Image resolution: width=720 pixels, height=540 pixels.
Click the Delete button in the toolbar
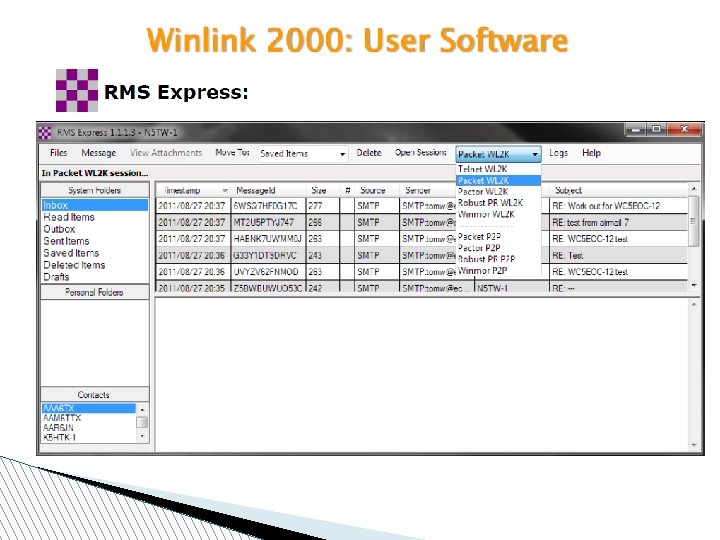pyautogui.click(x=369, y=153)
